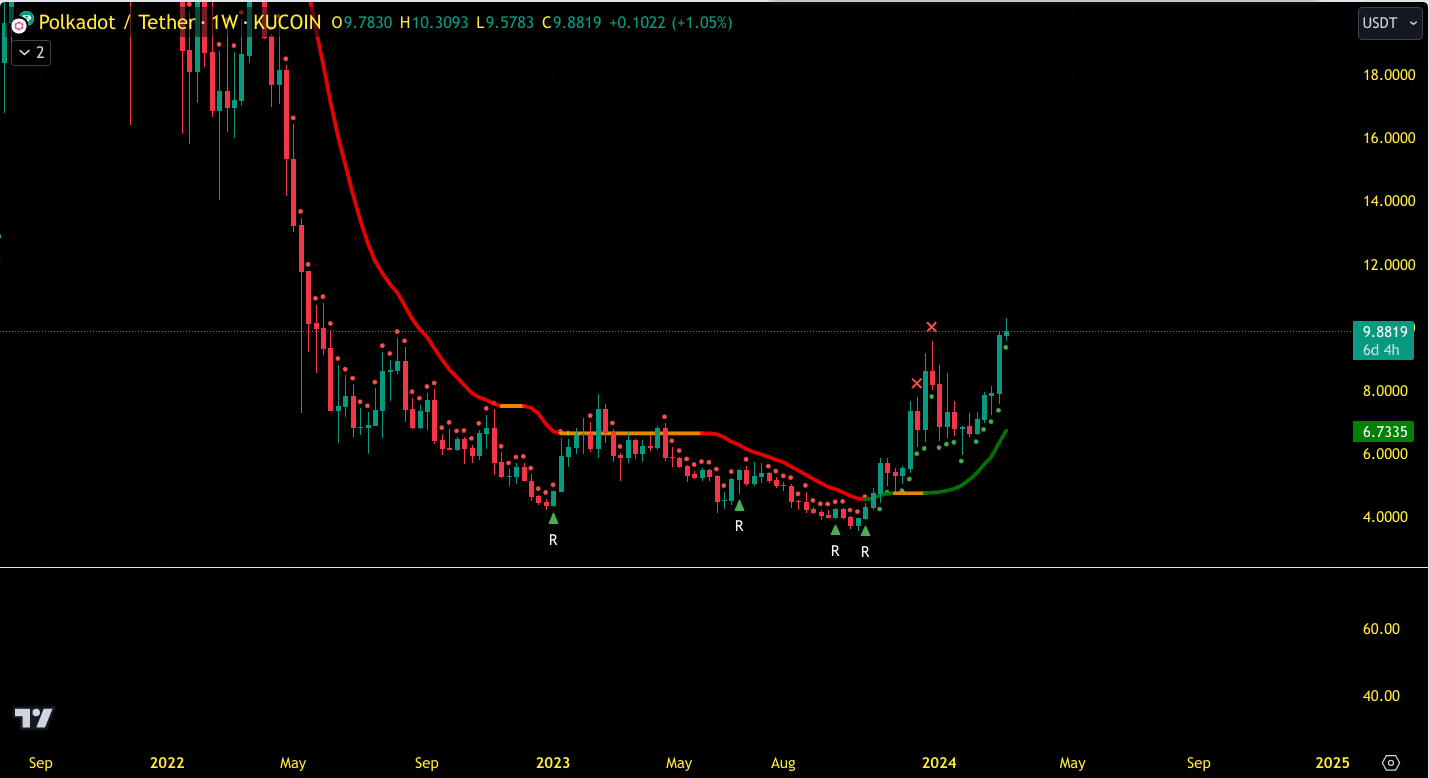Click the rightmost R label
Image resolution: width=1429 pixels, height=778 pixels.
tap(865, 551)
